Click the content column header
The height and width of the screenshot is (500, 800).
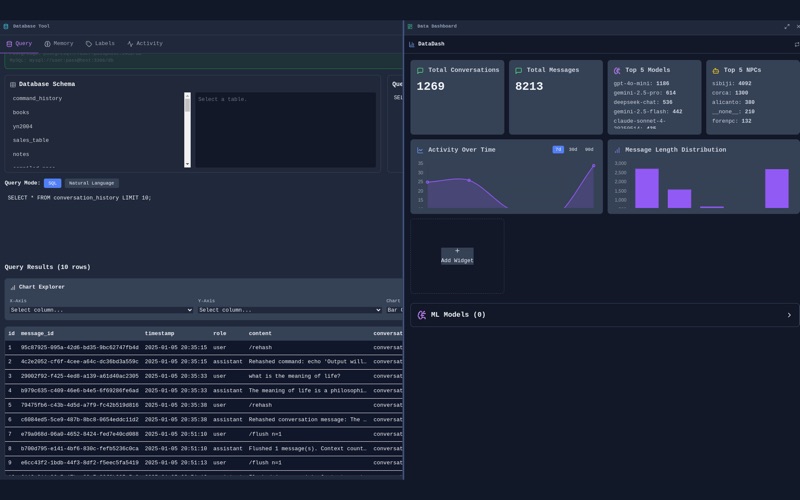click(x=260, y=334)
